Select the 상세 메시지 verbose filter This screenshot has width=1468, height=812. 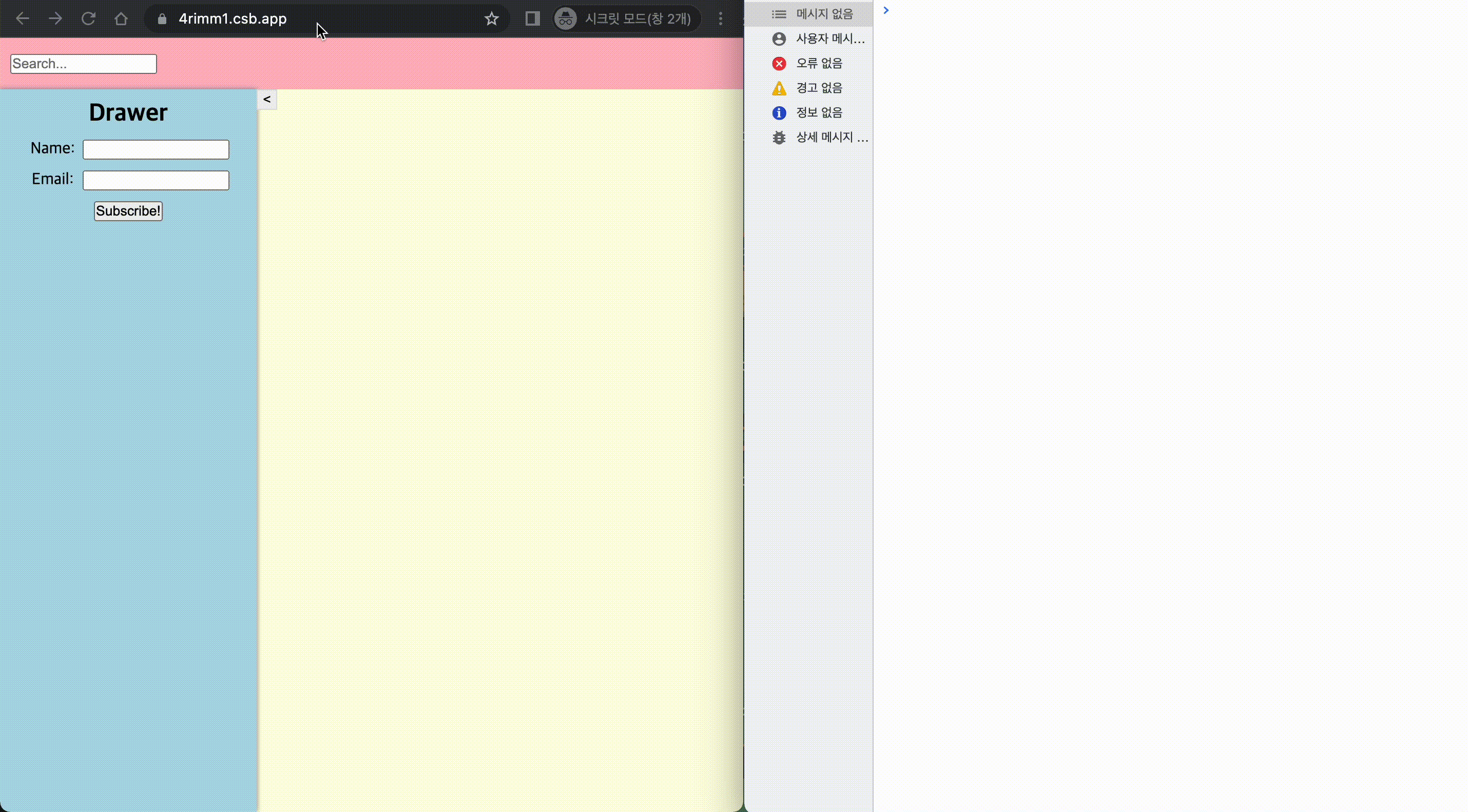(820, 138)
